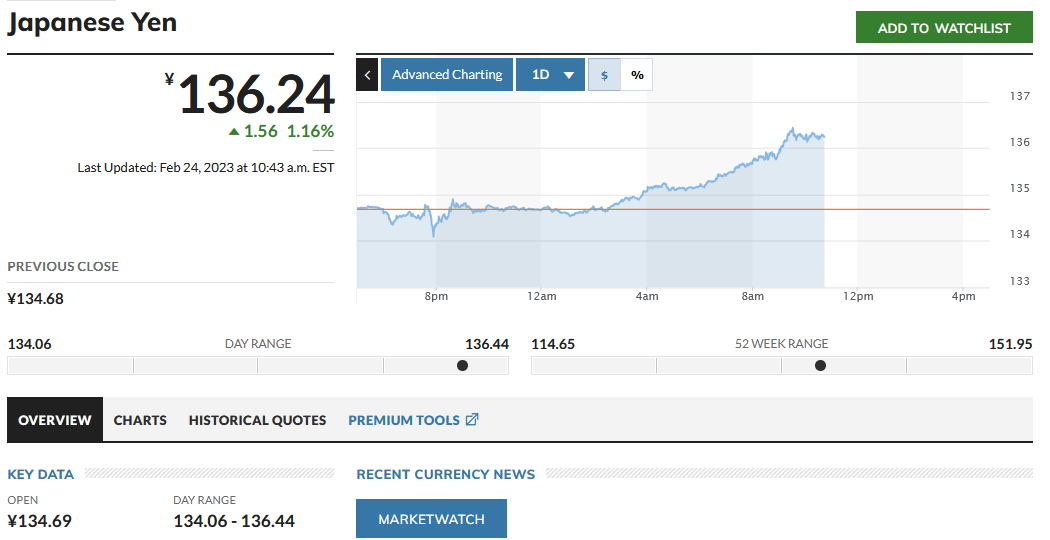Go to Historical Quotes tab
The width and height of the screenshot is (1050, 540).
tap(257, 420)
